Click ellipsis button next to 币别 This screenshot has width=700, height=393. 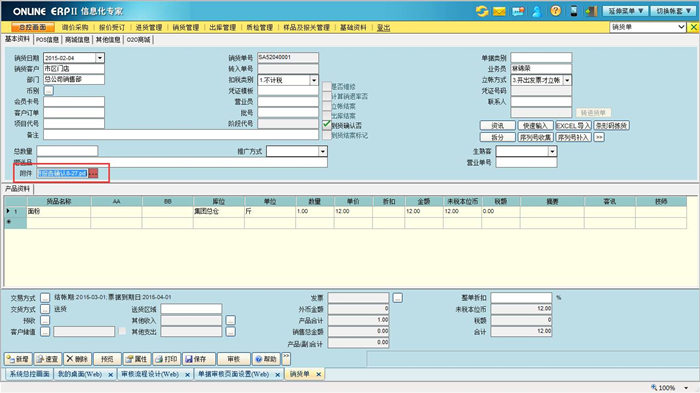click(49, 91)
